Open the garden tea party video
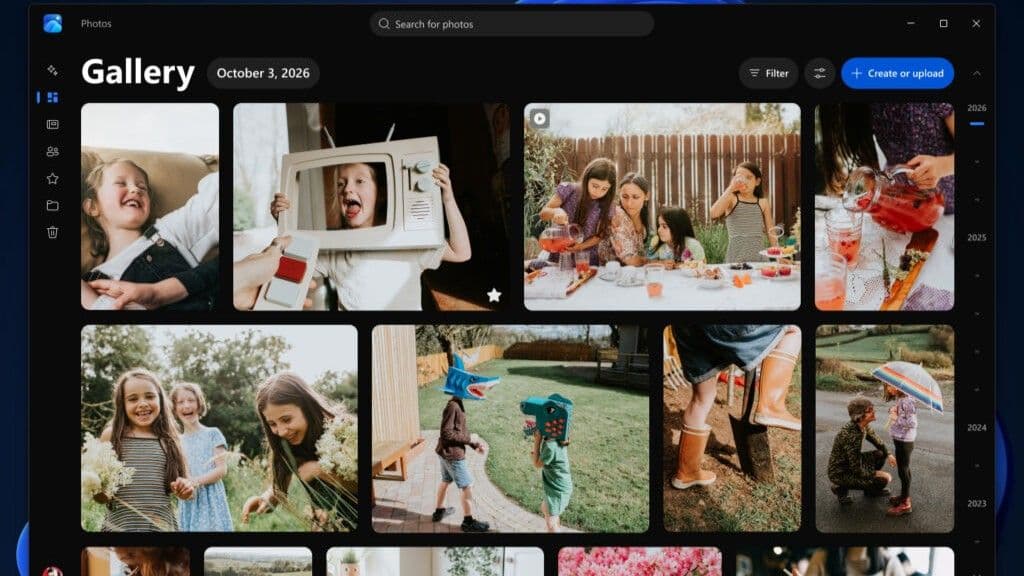 pyautogui.click(x=662, y=206)
